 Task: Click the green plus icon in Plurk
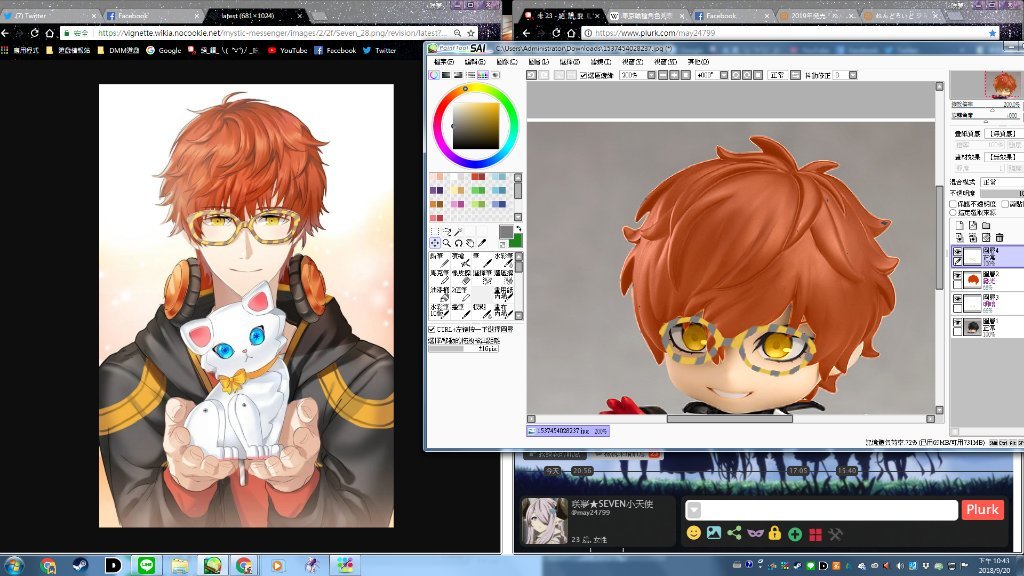795,534
